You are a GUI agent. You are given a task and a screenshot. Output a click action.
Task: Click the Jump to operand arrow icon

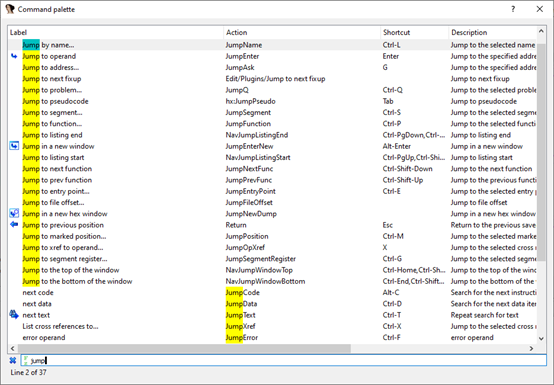(14, 56)
